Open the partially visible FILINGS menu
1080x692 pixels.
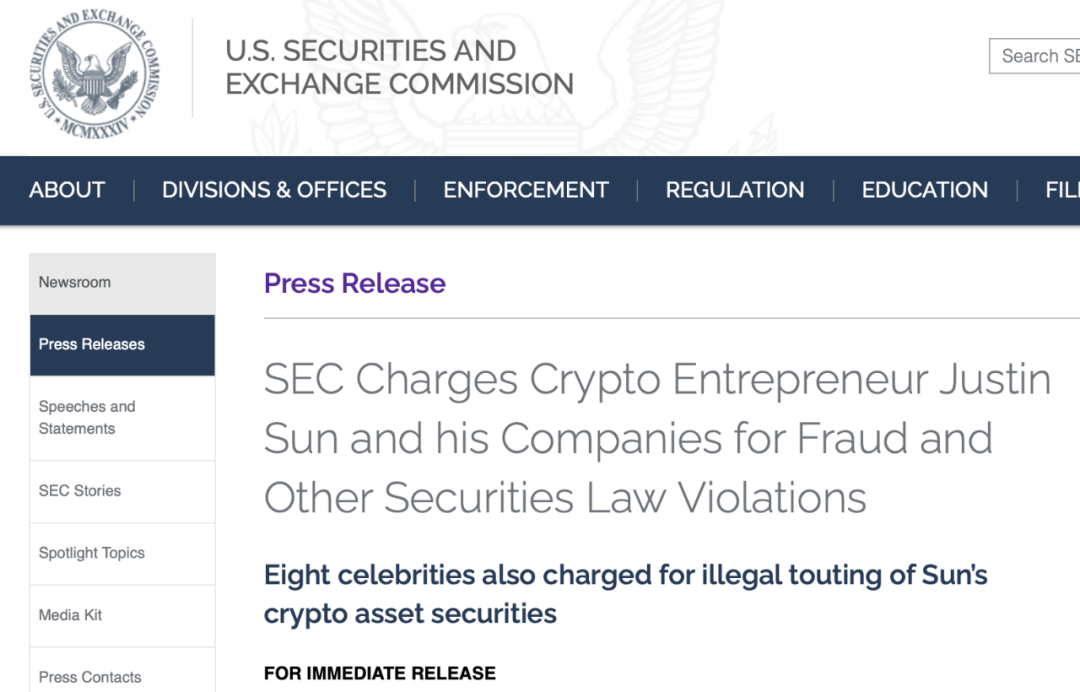1062,190
